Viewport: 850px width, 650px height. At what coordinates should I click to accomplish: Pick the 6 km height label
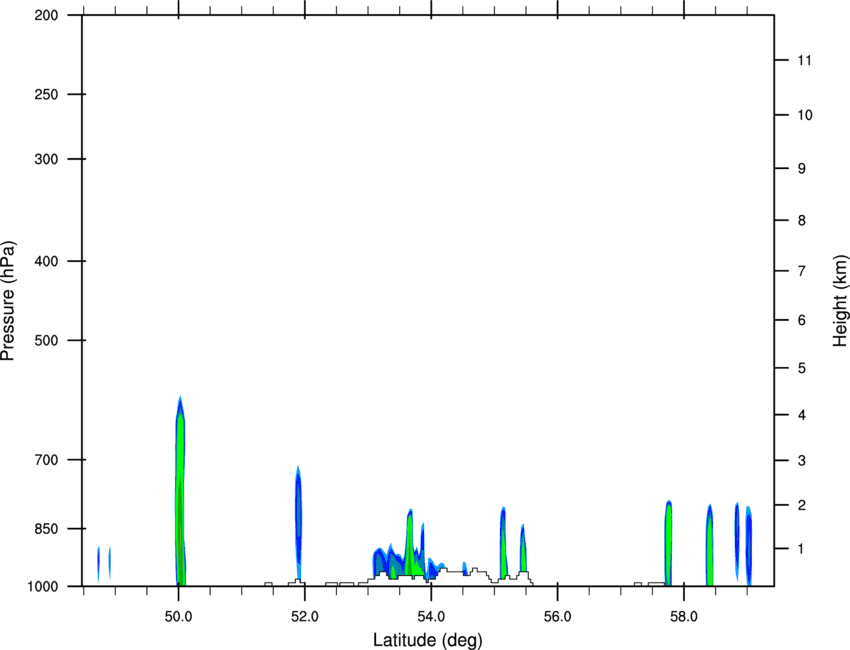(802, 320)
